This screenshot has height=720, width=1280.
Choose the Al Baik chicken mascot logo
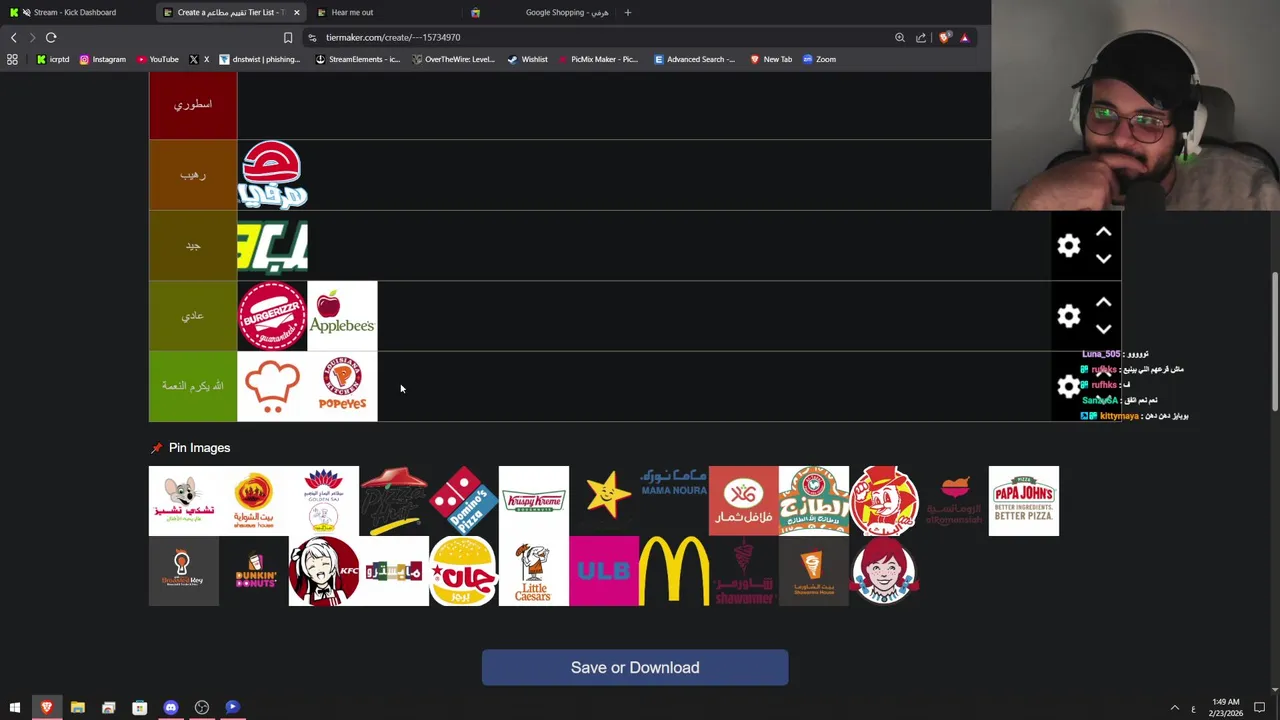[x=884, y=501]
